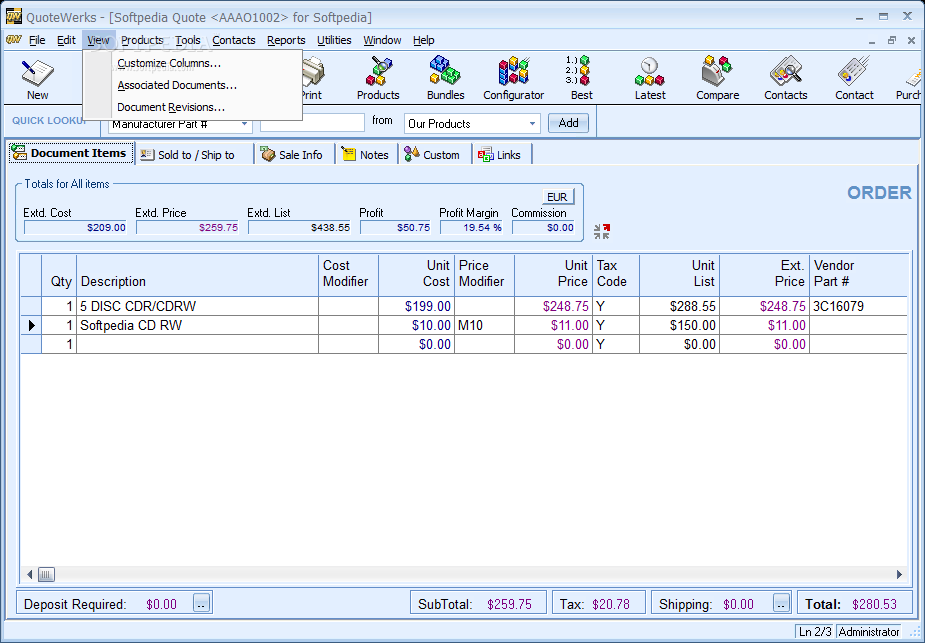The height and width of the screenshot is (643, 925).
Task: Open the Tools menu
Action: pyautogui.click(x=188, y=40)
